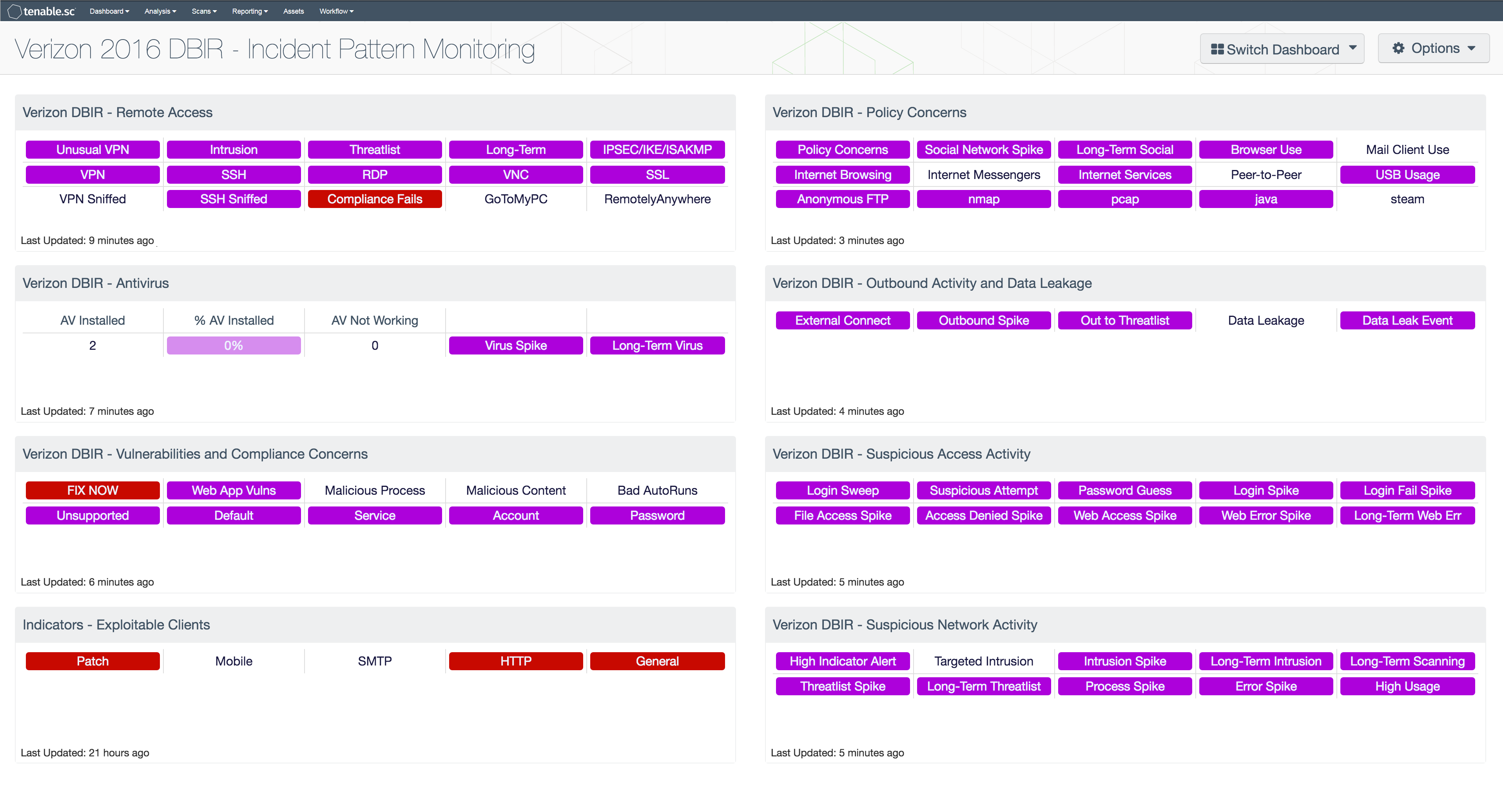This screenshot has height=812, width=1503.
Task: Open the Analysis menu
Action: [x=160, y=11]
